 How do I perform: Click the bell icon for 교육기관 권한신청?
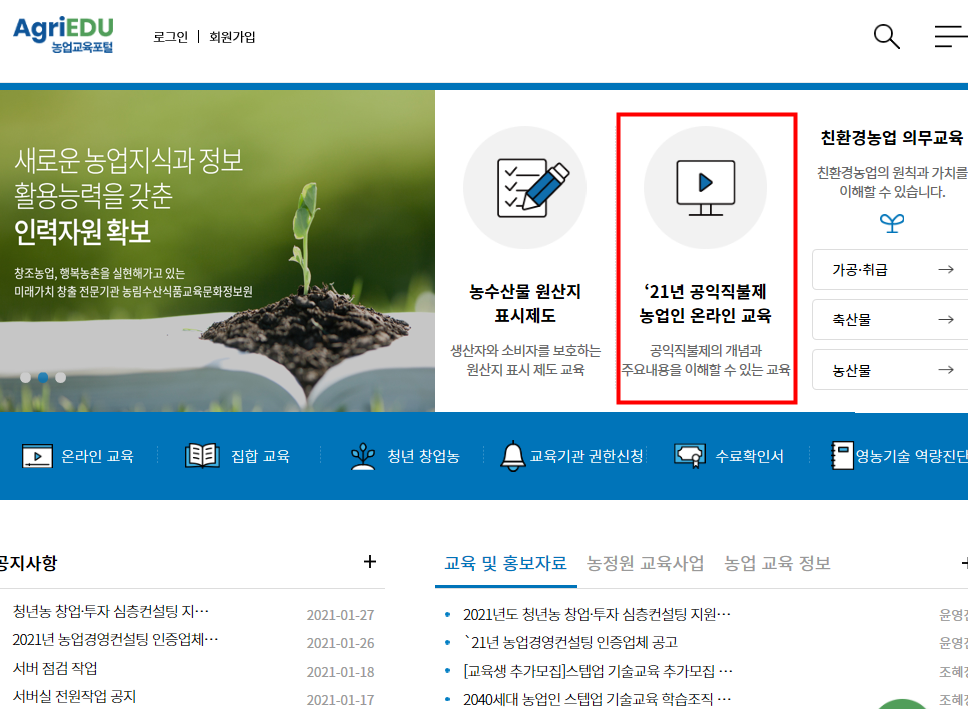click(512, 456)
